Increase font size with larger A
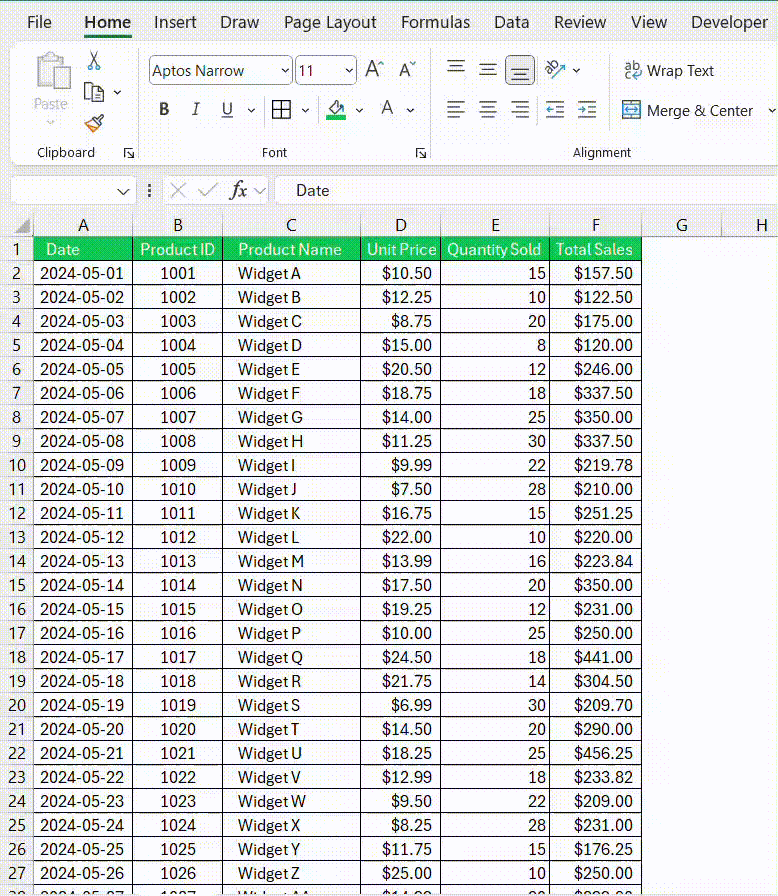The image size is (778, 896). click(375, 70)
